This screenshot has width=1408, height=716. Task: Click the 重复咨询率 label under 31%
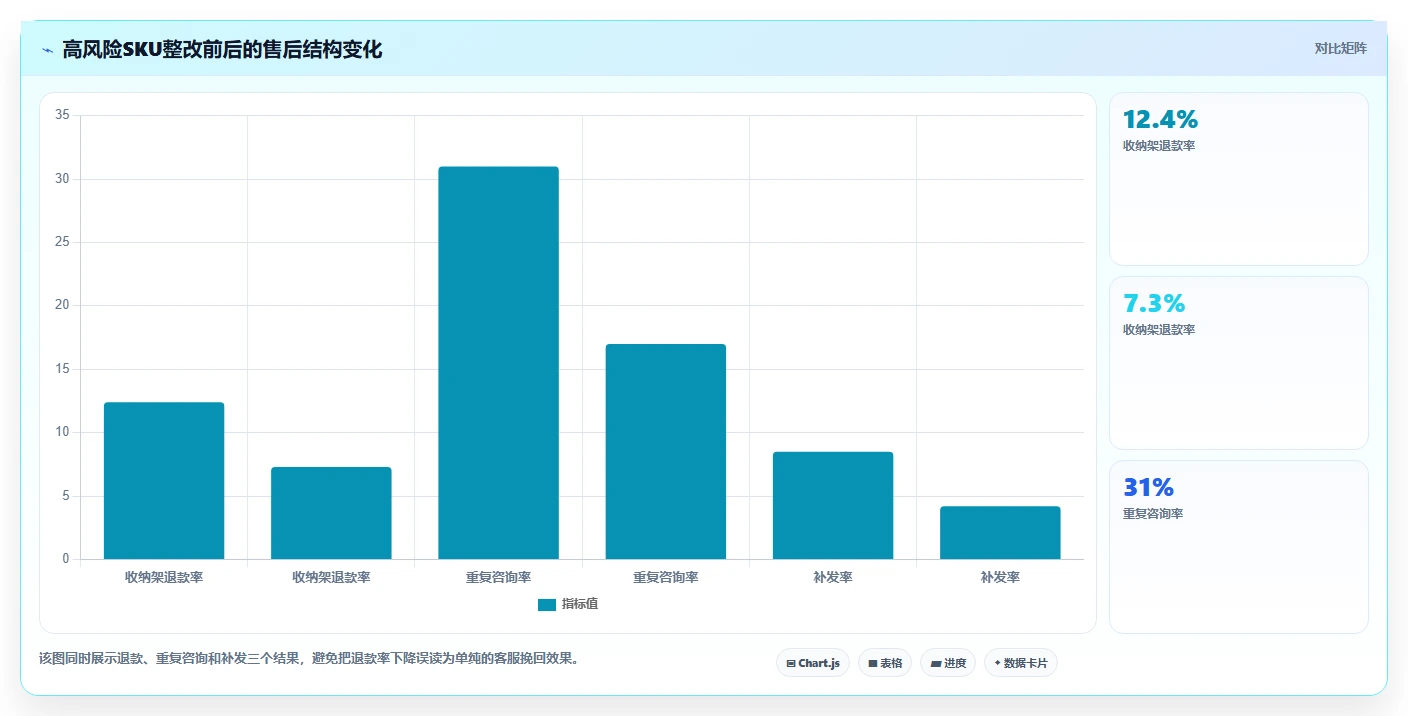(x=1153, y=514)
